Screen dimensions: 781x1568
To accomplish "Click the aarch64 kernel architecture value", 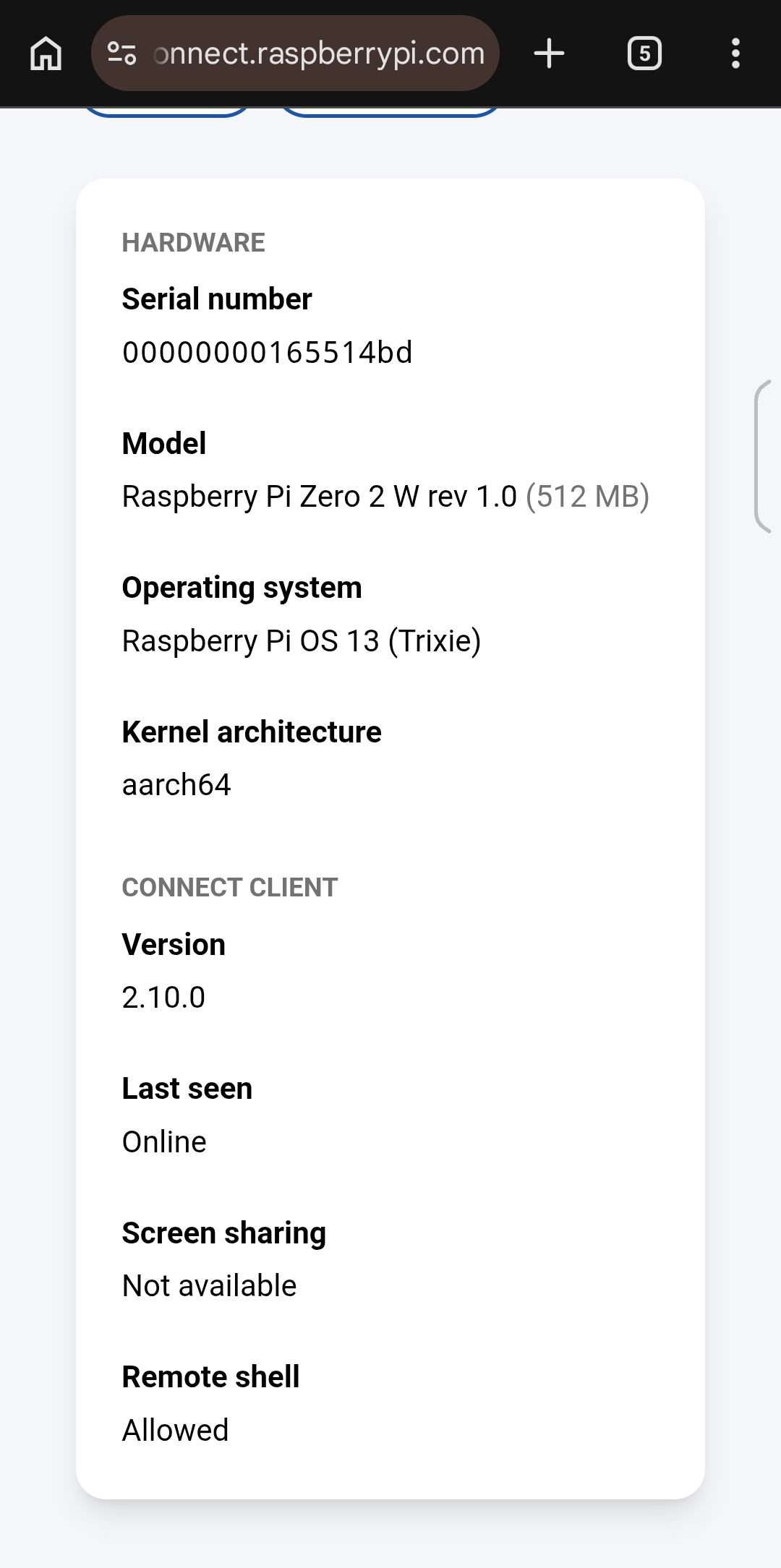I will 176,785.
